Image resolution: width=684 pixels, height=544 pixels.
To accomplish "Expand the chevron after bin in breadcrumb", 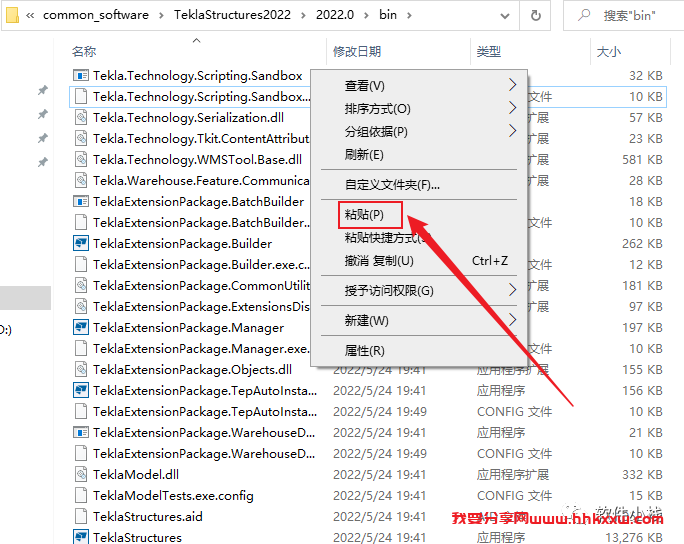I will tap(409, 16).
